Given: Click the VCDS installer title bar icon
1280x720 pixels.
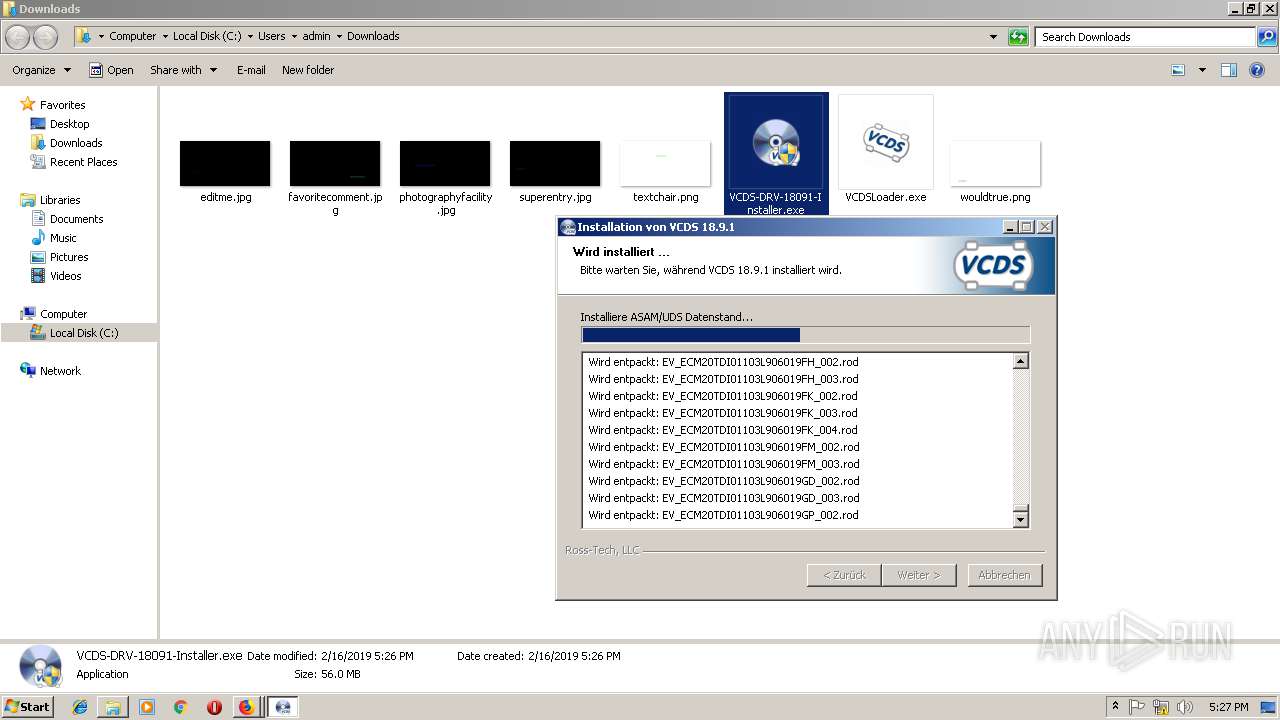Looking at the screenshot, I should [x=568, y=227].
